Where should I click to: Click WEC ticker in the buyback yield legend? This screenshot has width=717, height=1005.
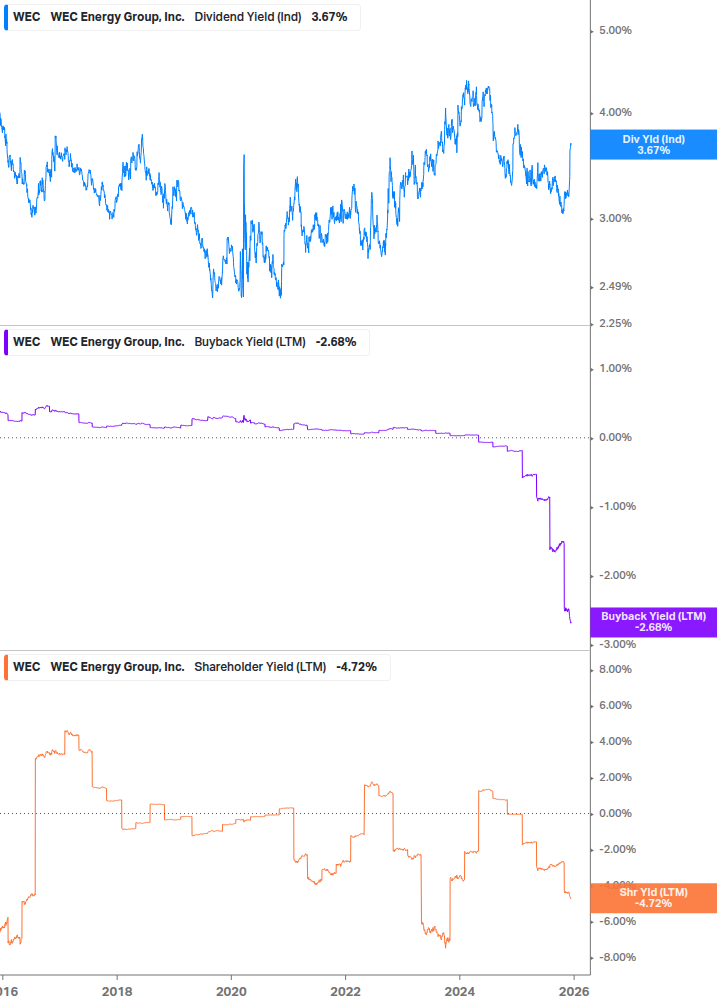click(x=26, y=342)
